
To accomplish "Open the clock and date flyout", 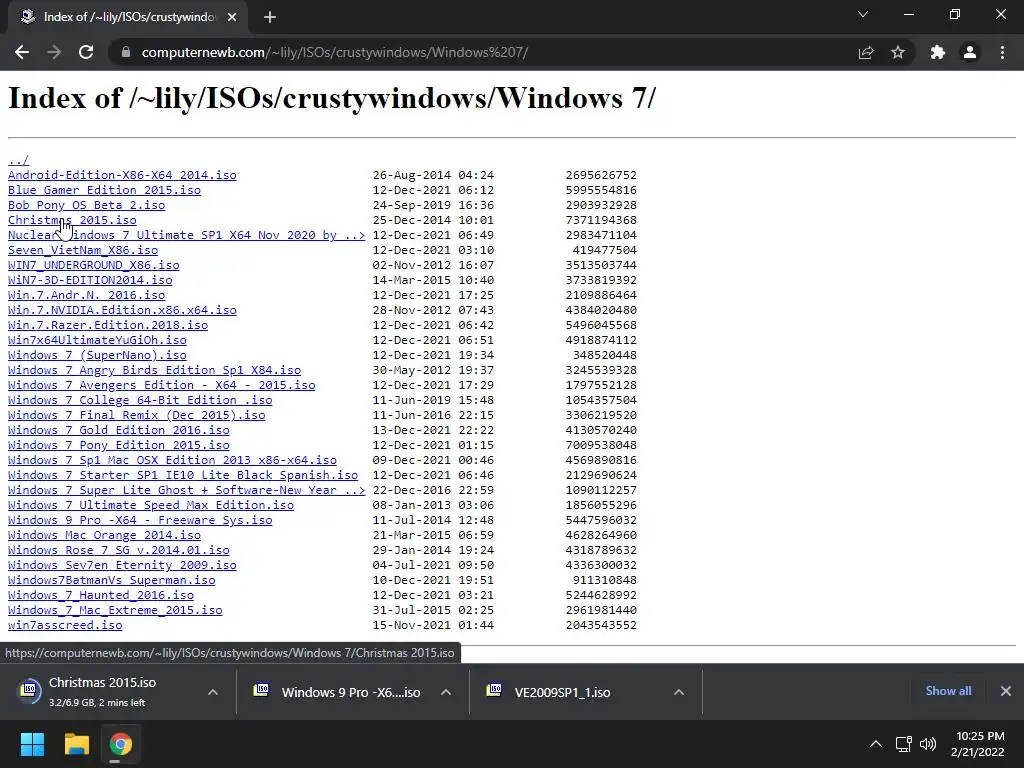I will pos(977,744).
